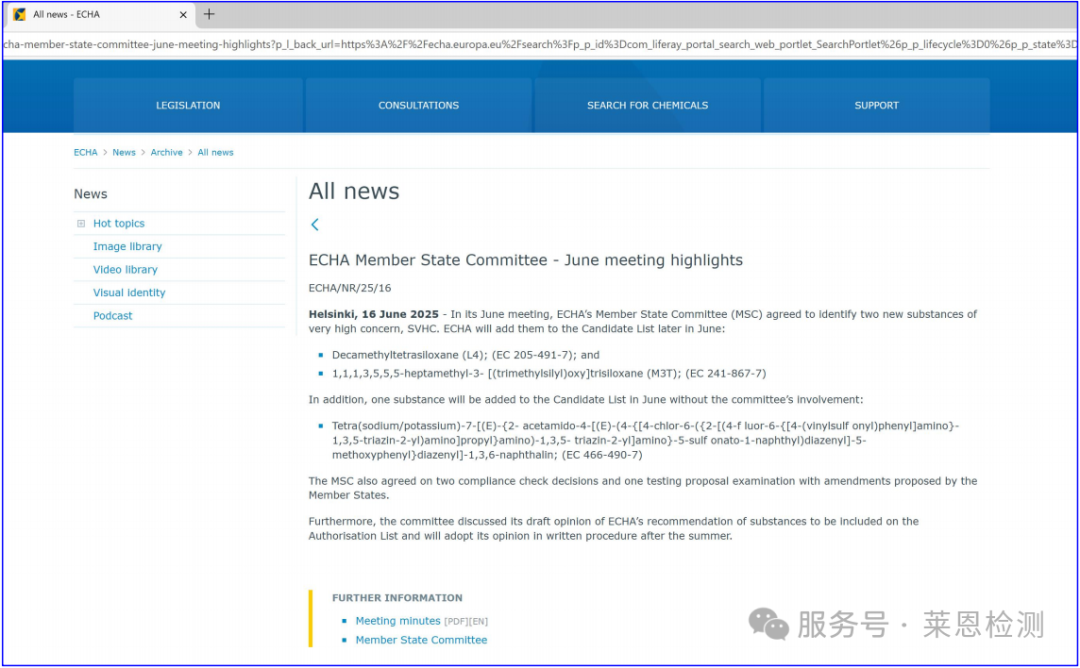This screenshot has width=1080, height=668.
Task: Expand the Hot topics tree item
Action: pos(81,224)
